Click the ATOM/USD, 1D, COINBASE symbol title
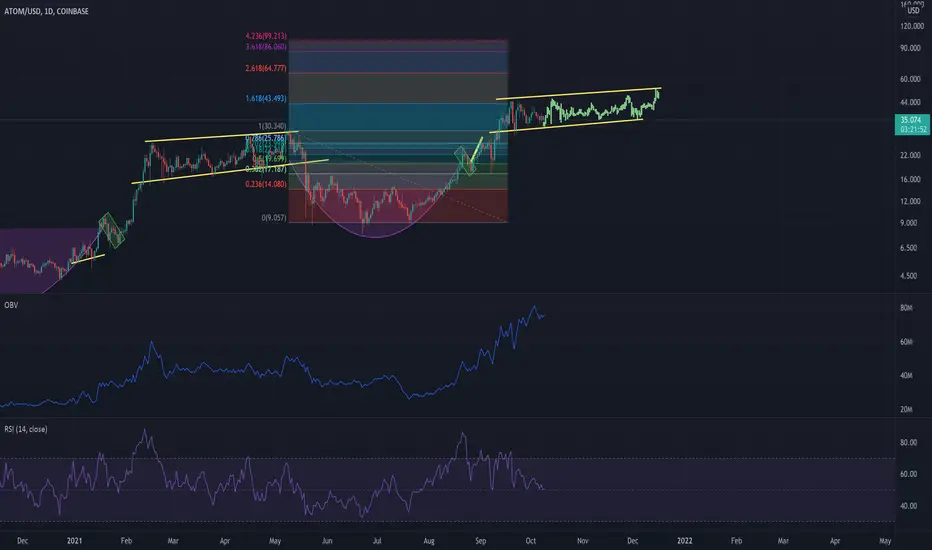Viewport: 932px width, 550px height. pyautogui.click(x=46, y=11)
